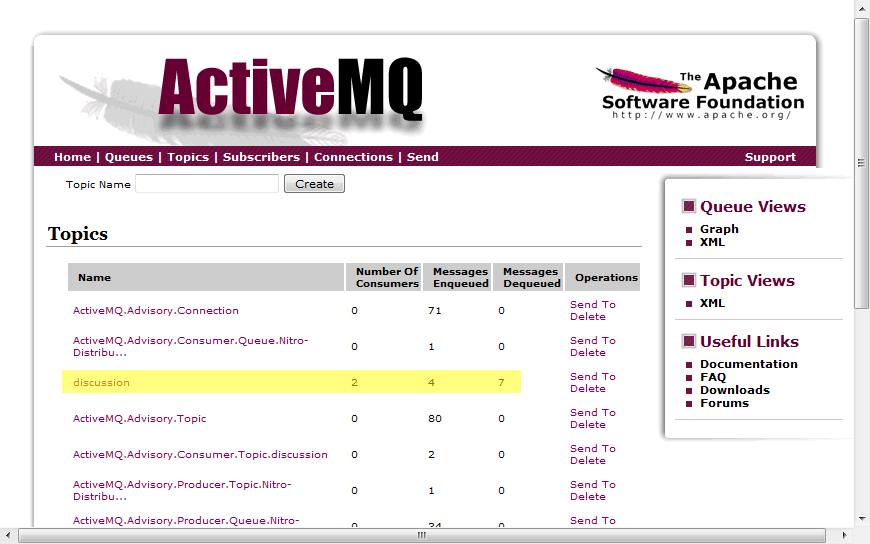Image resolution: width=870 pixels, height=544 pixels.
Task: Click the vertical scrollbar thumb
Action: (861, 163)
